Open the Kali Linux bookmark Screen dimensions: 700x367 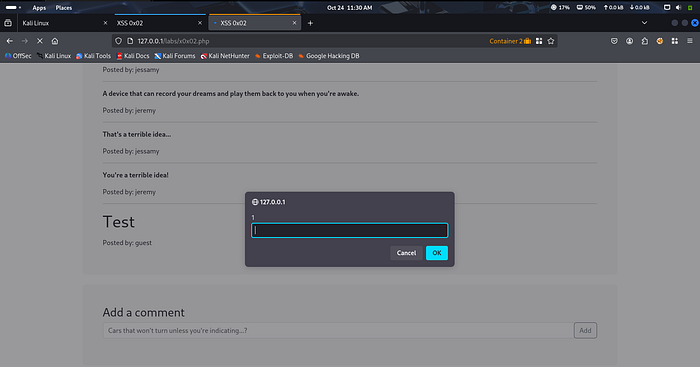coord(54,56)
